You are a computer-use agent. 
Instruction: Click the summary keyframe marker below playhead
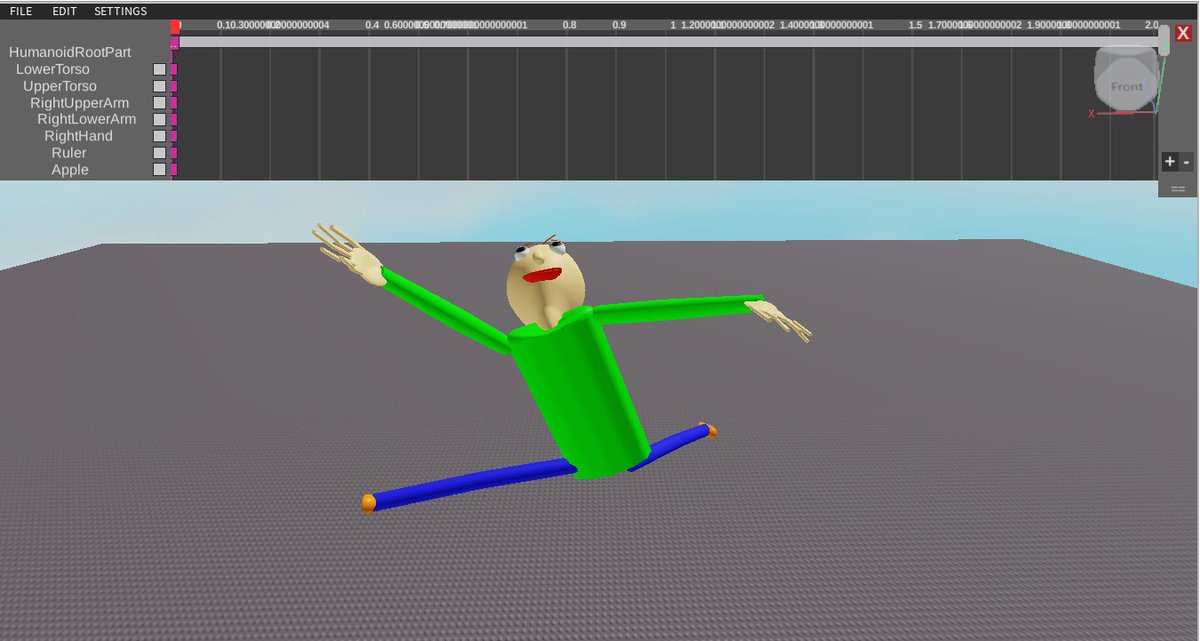(x=174, y=43)
